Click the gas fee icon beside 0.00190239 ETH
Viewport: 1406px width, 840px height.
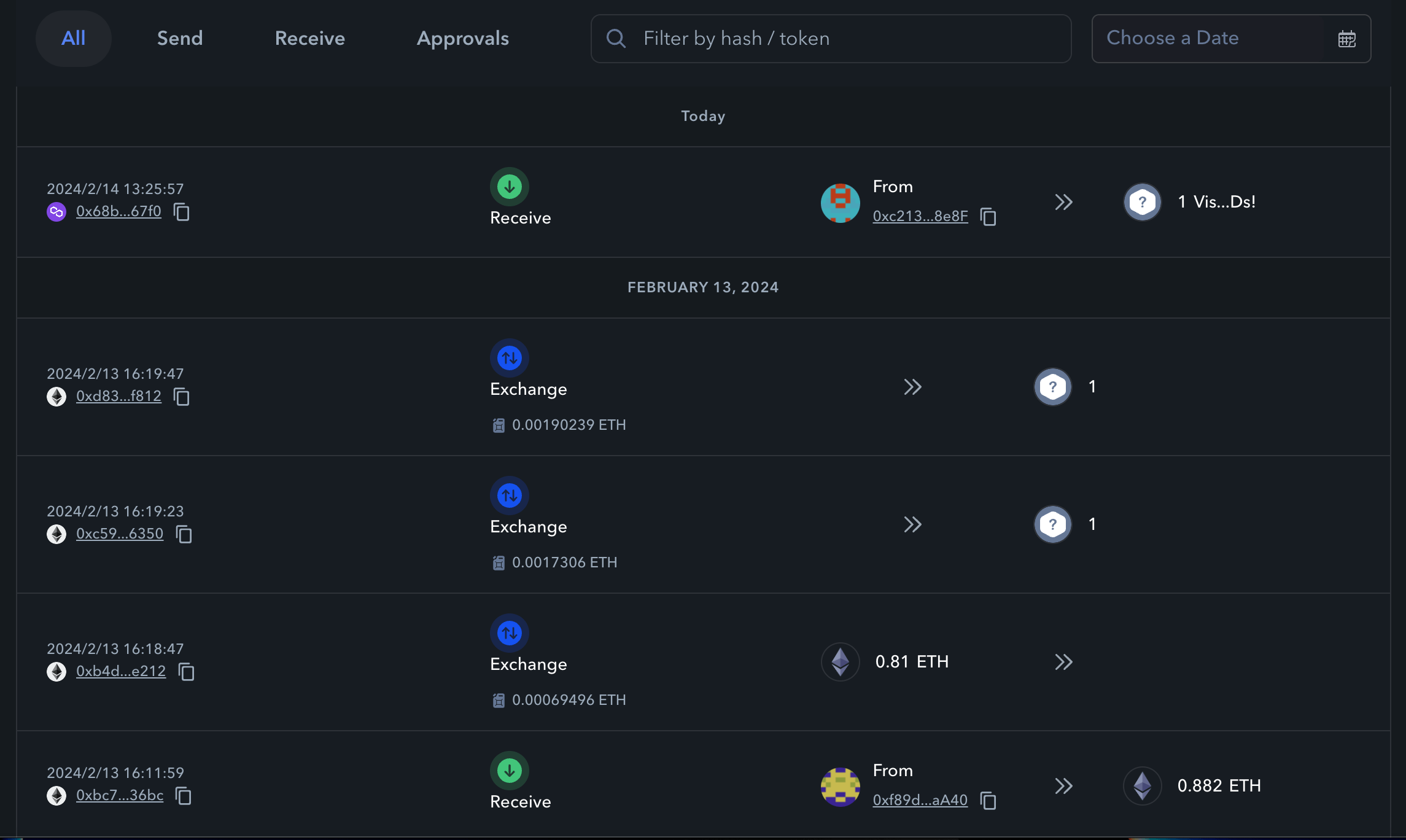(x=498, y=424)
